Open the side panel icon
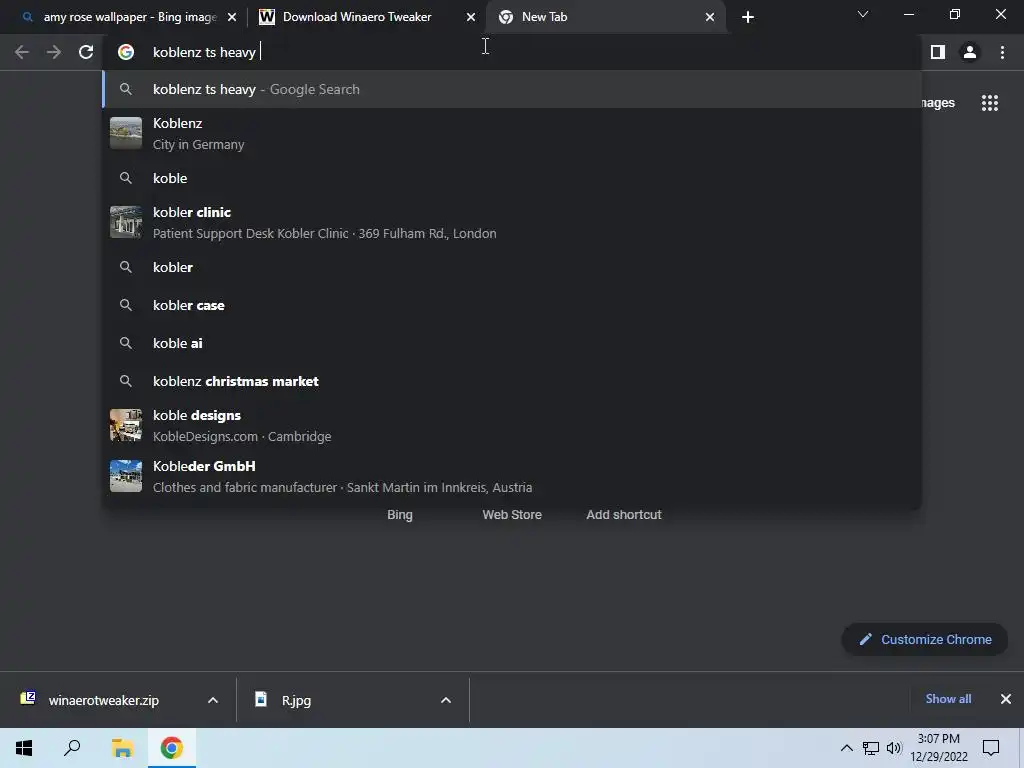Viewport: 1024px width, 768px height. (938, 52)
